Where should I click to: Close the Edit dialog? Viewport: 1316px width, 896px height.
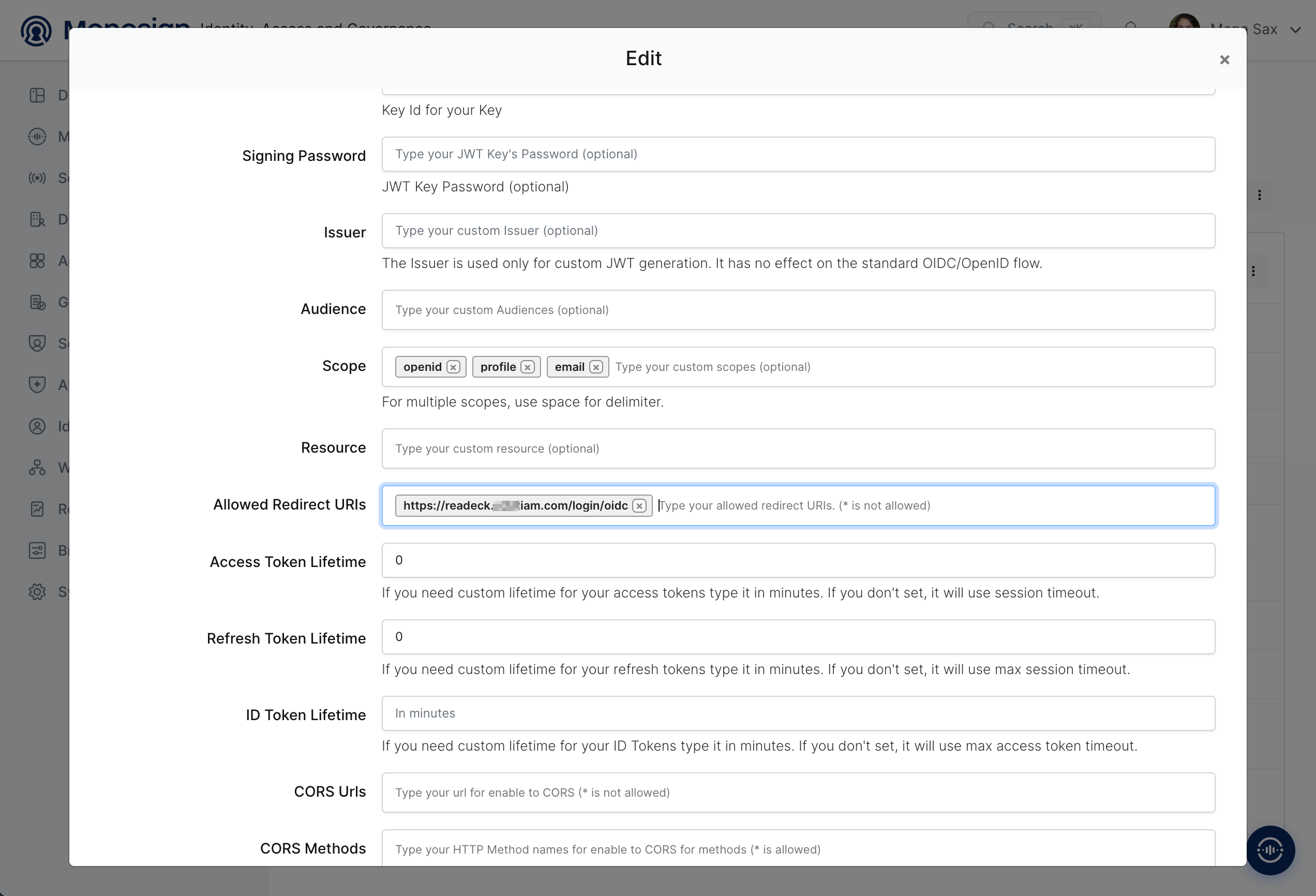pos(1224,59)
